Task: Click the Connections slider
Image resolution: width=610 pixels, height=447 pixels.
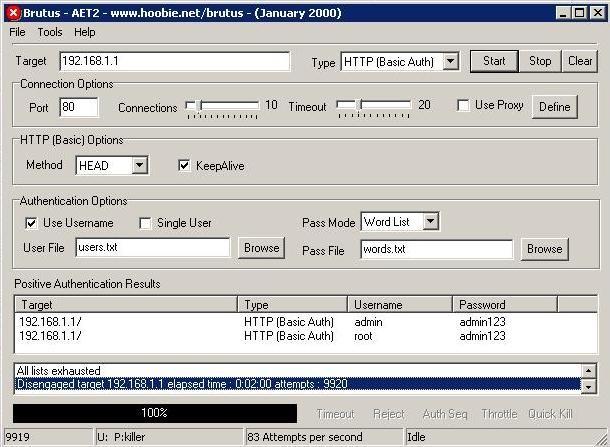Action: [x=222, y=106]
